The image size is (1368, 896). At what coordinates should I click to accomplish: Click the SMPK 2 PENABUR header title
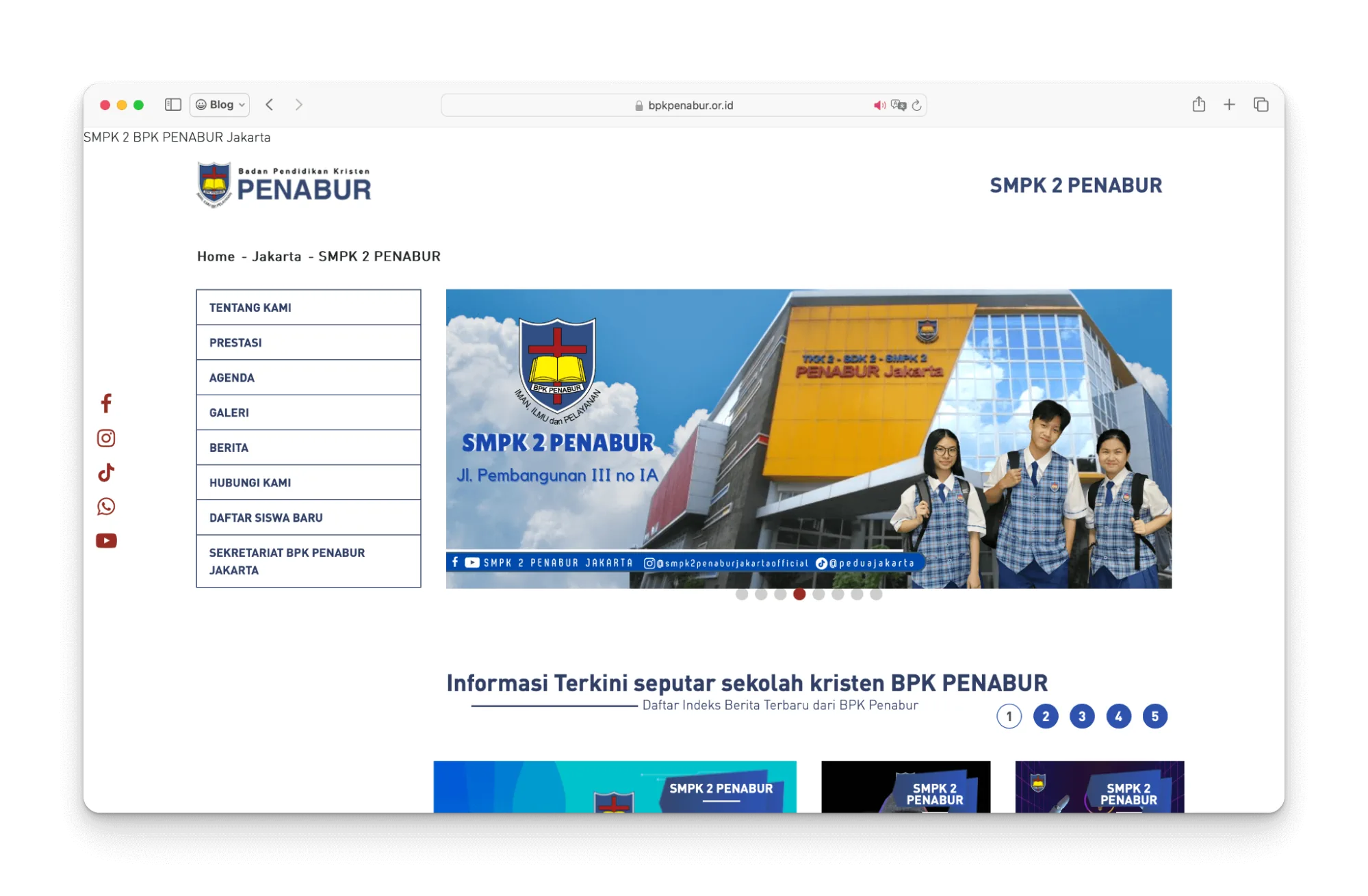[x=1076, y=185]
